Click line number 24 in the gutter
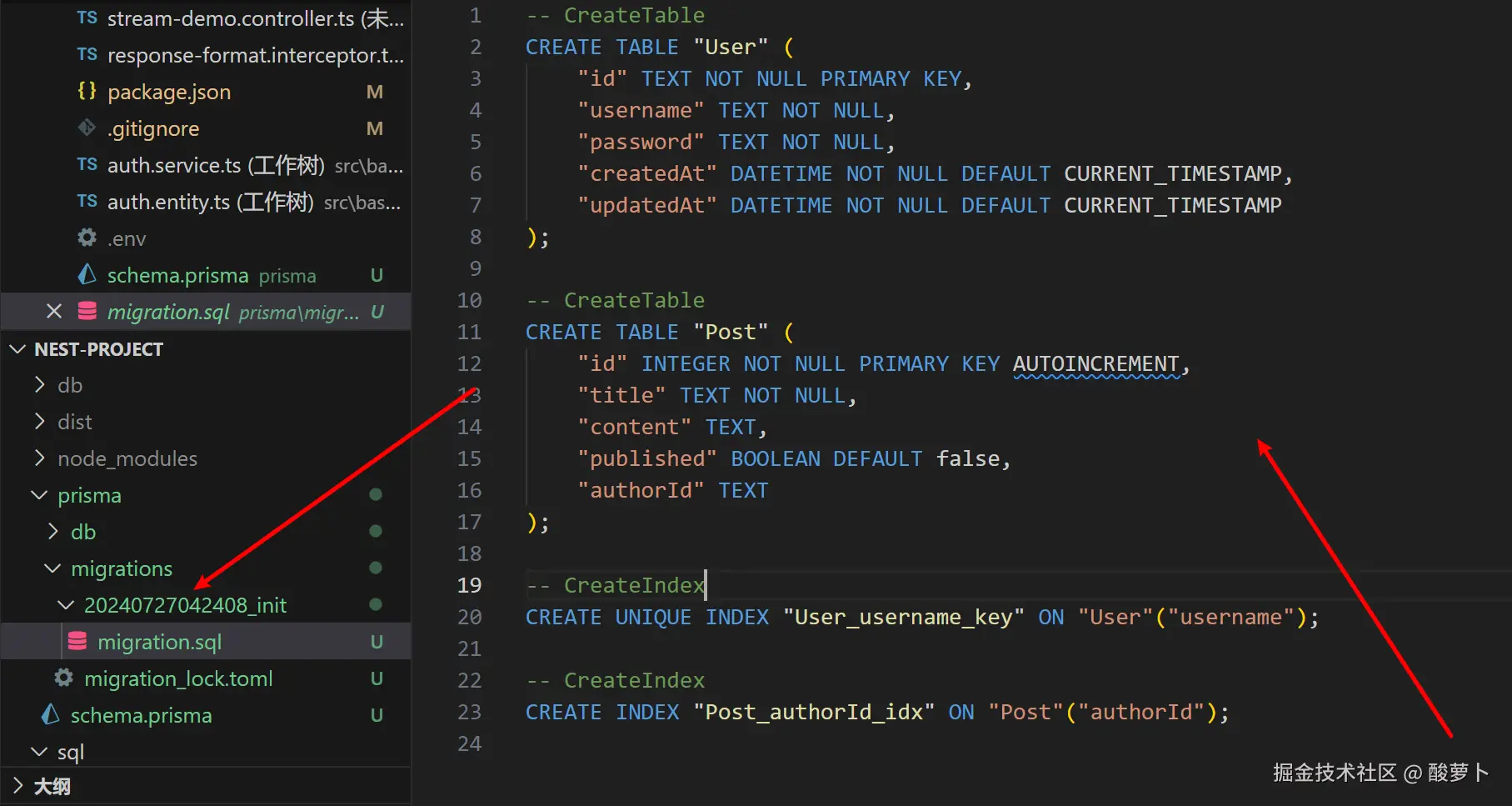Viewport: 1512px width, 806px height. (x=469, y=743)
